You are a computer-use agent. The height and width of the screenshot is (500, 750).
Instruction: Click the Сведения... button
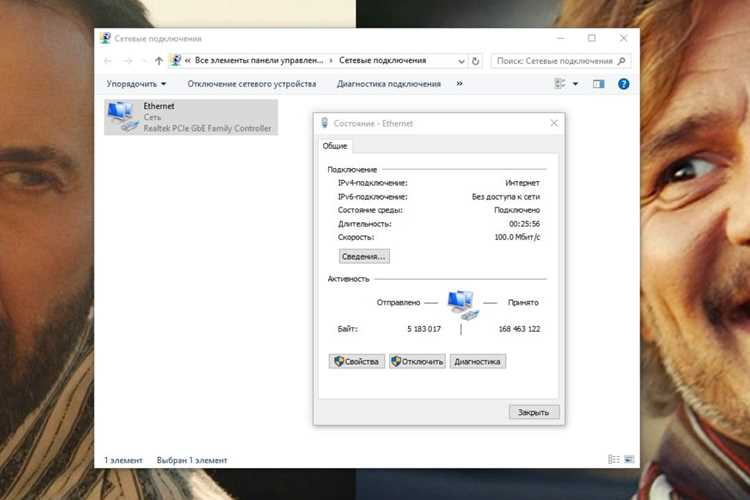[364, 256]
